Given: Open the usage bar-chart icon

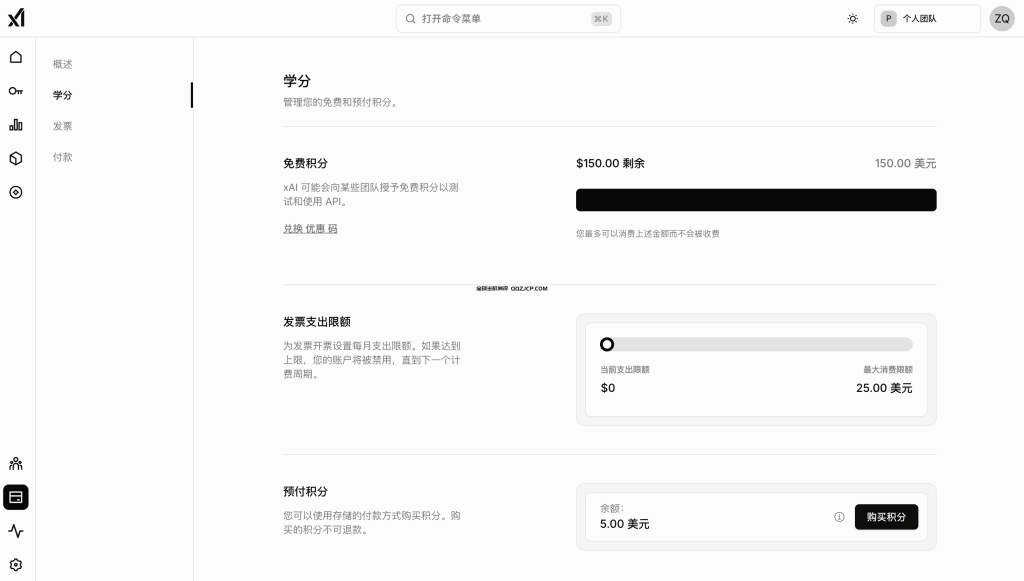Looking at the screenshot, I should (15, 124).
